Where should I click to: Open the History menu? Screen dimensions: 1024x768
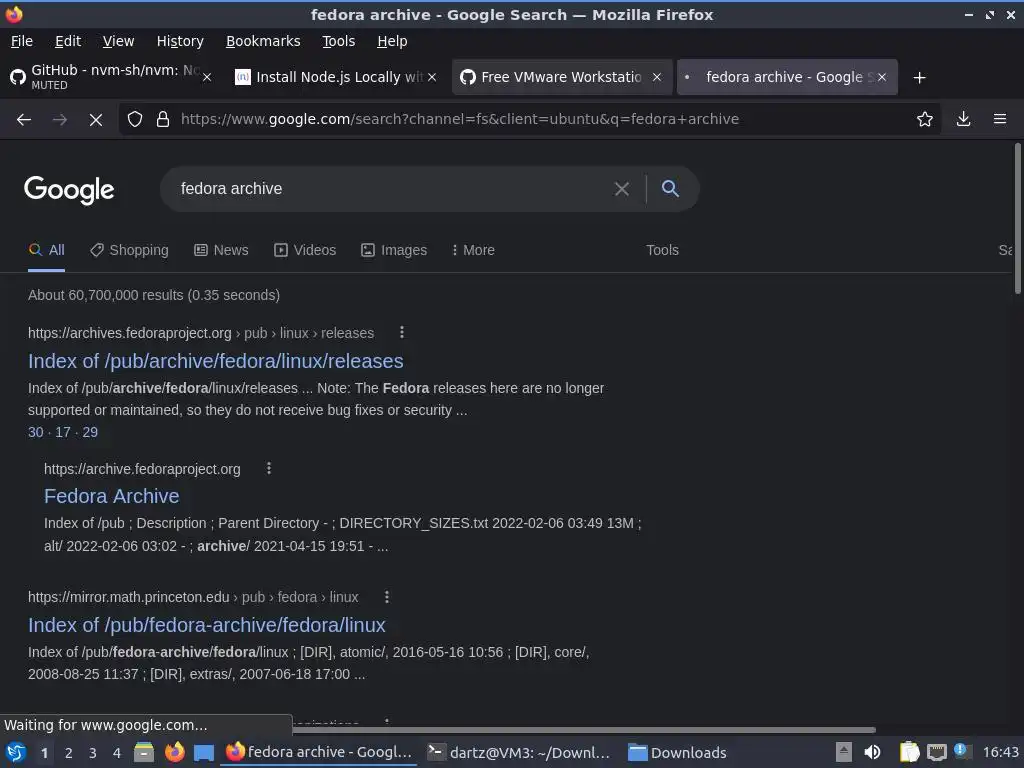coord(180,41)
